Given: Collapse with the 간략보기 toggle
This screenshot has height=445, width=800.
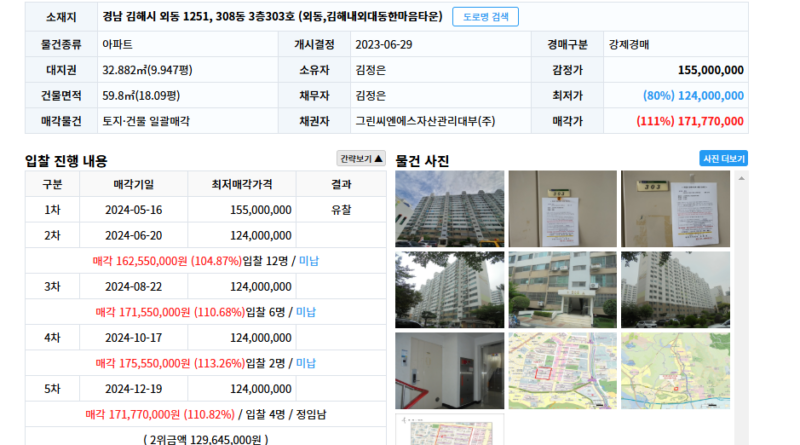Looking at the screenshot, I should coord(361,159).
